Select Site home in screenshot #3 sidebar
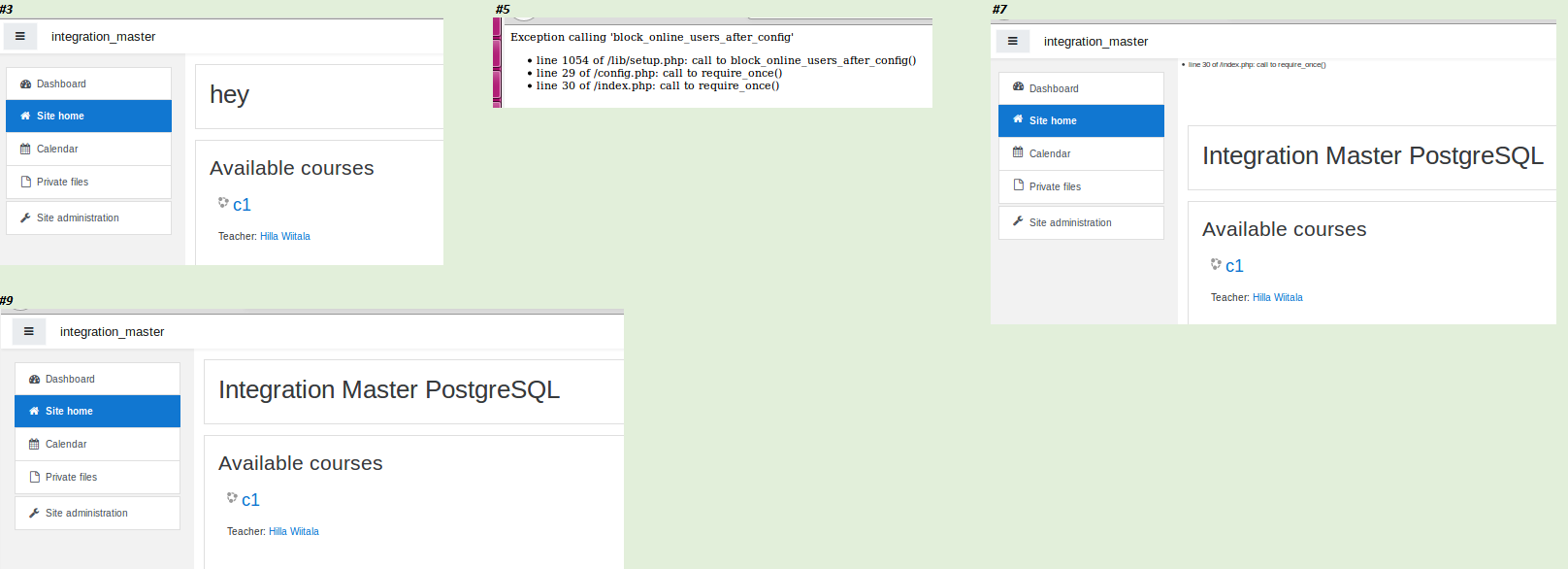Screen dimensions: 1568x569 [88, 116]
